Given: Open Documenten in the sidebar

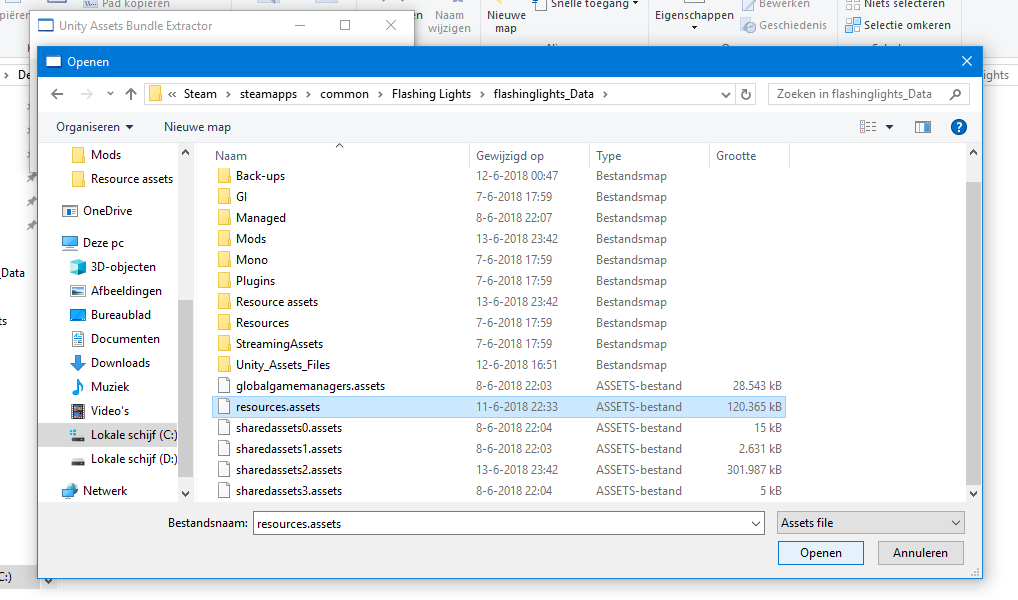Looking at the screenshot, I should [x=125, y=339].
